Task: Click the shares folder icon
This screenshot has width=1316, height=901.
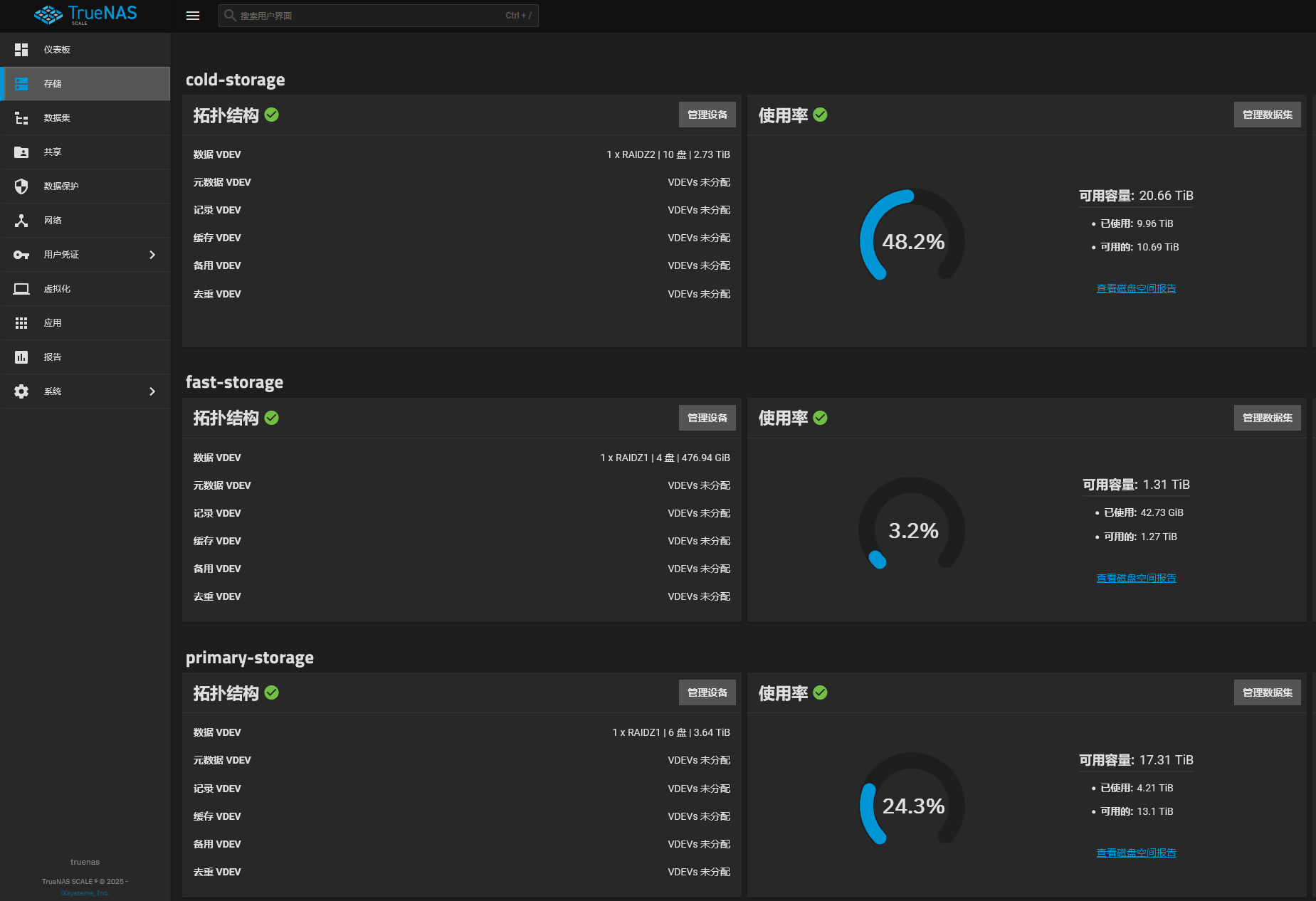Action: (21, 152)
